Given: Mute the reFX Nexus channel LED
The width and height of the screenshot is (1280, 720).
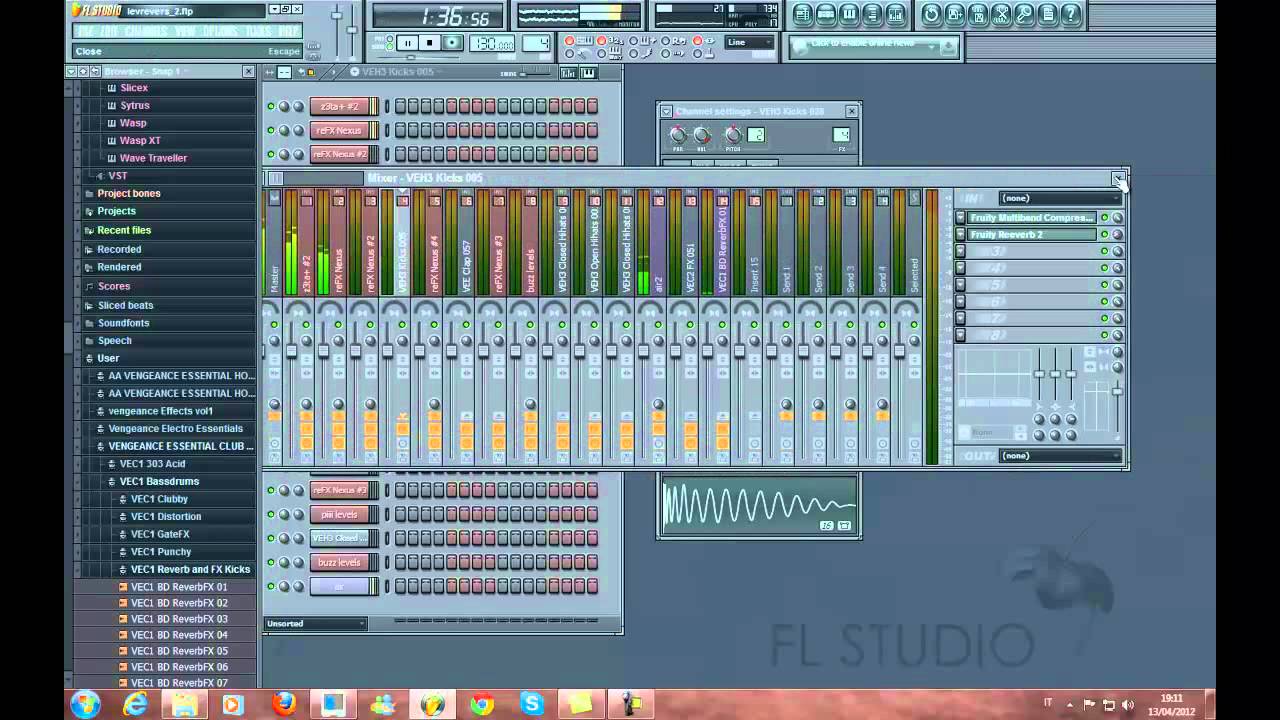Looking at the screenshot, I should [270, 131].
